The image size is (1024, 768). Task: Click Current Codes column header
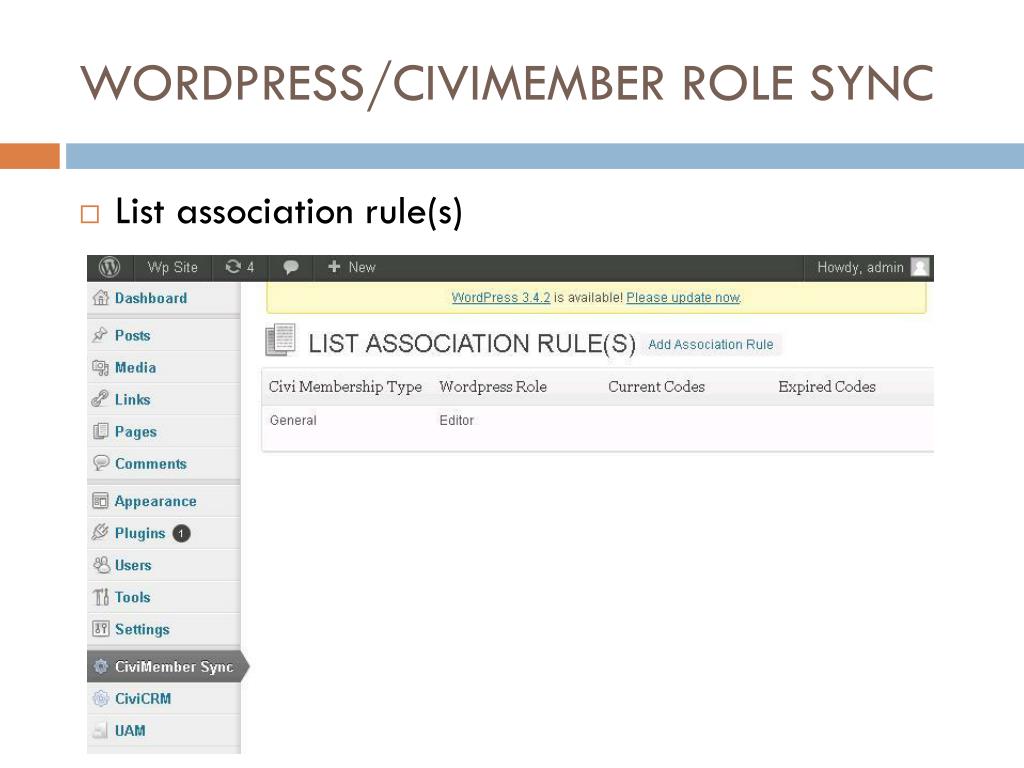pyautogui.click(x=656, y=387)
